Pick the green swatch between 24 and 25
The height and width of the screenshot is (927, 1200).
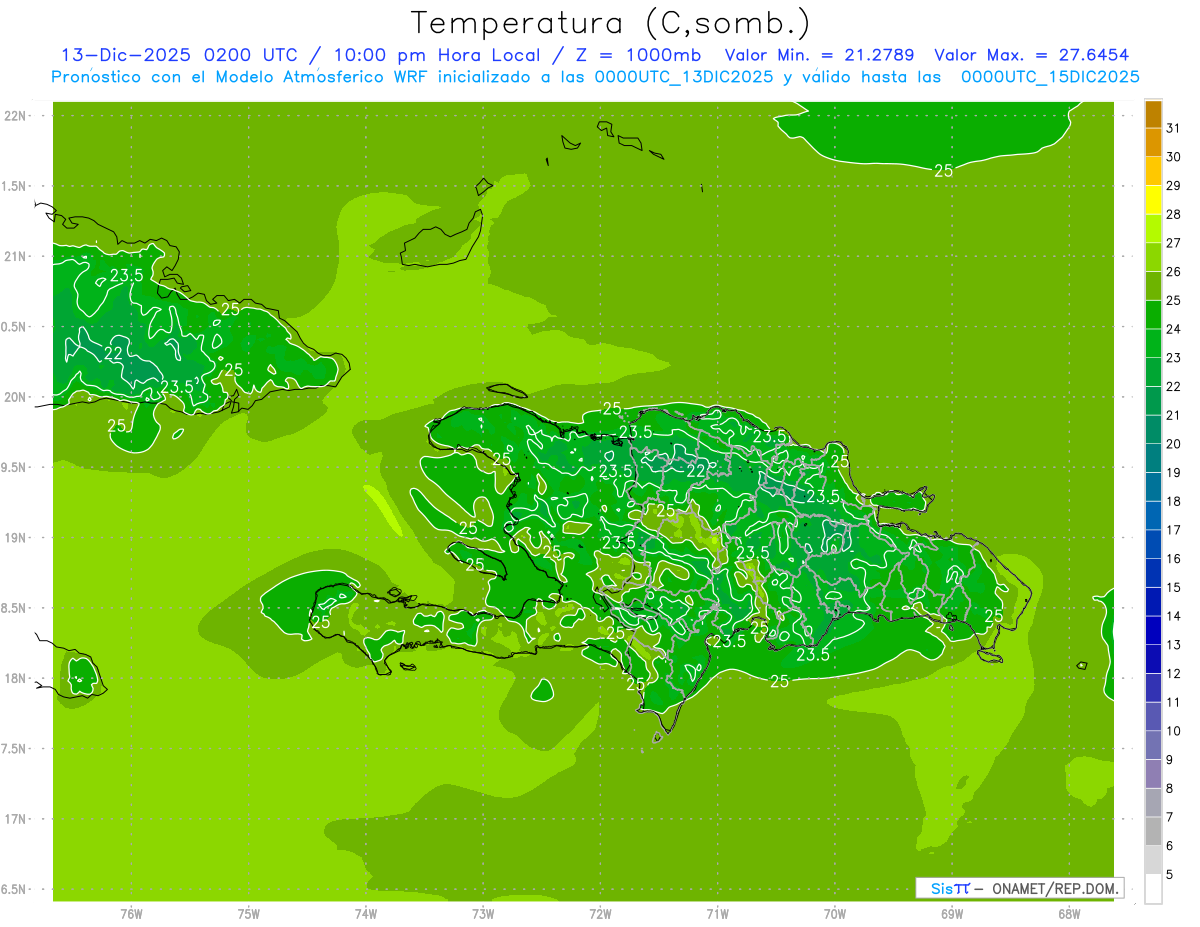click(x=1153, y=315)
